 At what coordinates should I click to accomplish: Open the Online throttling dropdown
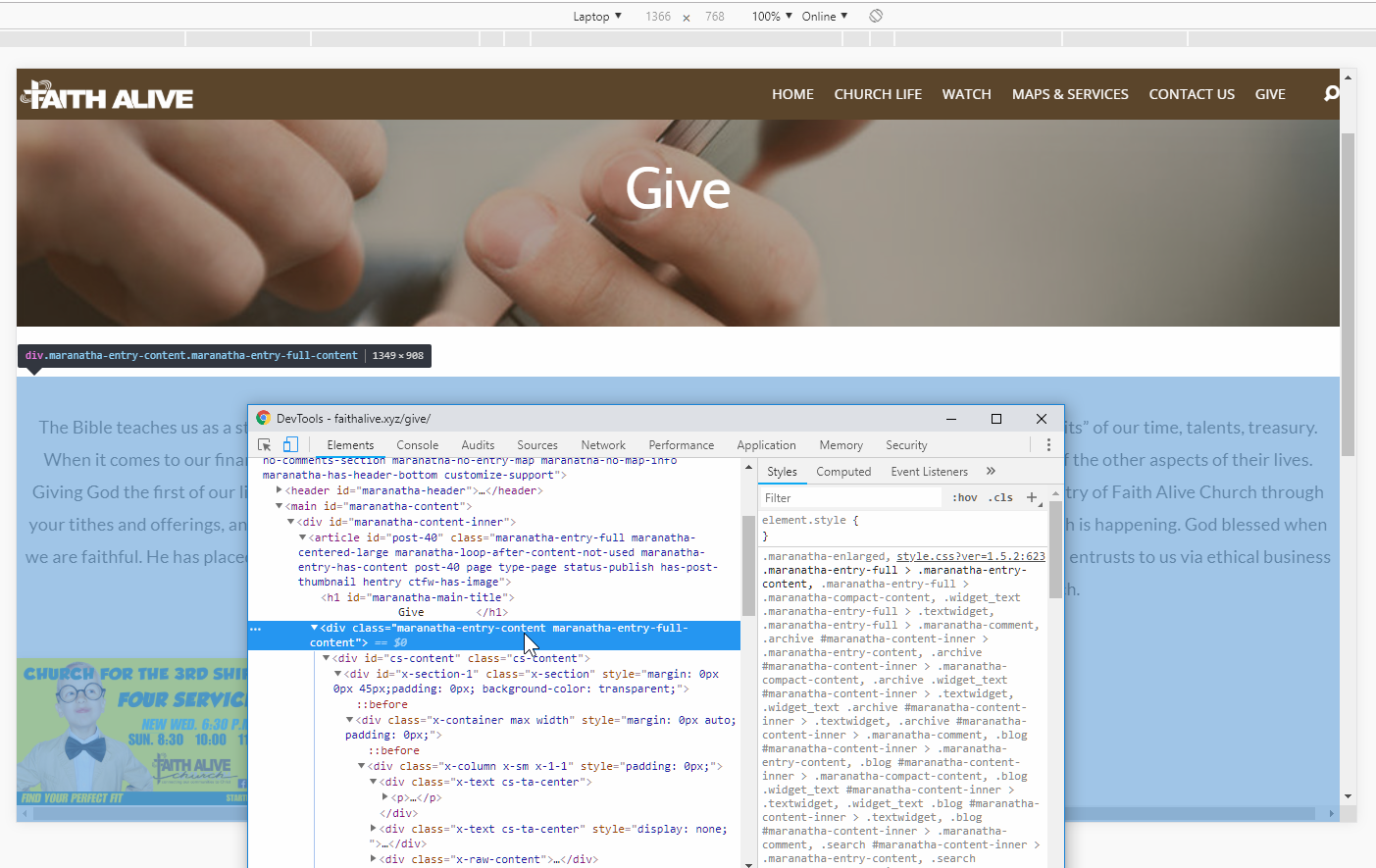pos(825,16)
